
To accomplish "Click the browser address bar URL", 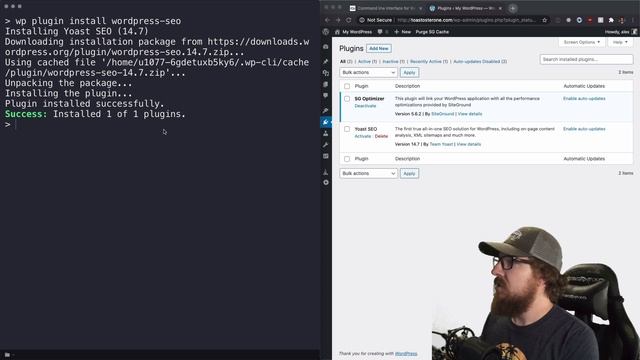I will click(x=466, y=20).
